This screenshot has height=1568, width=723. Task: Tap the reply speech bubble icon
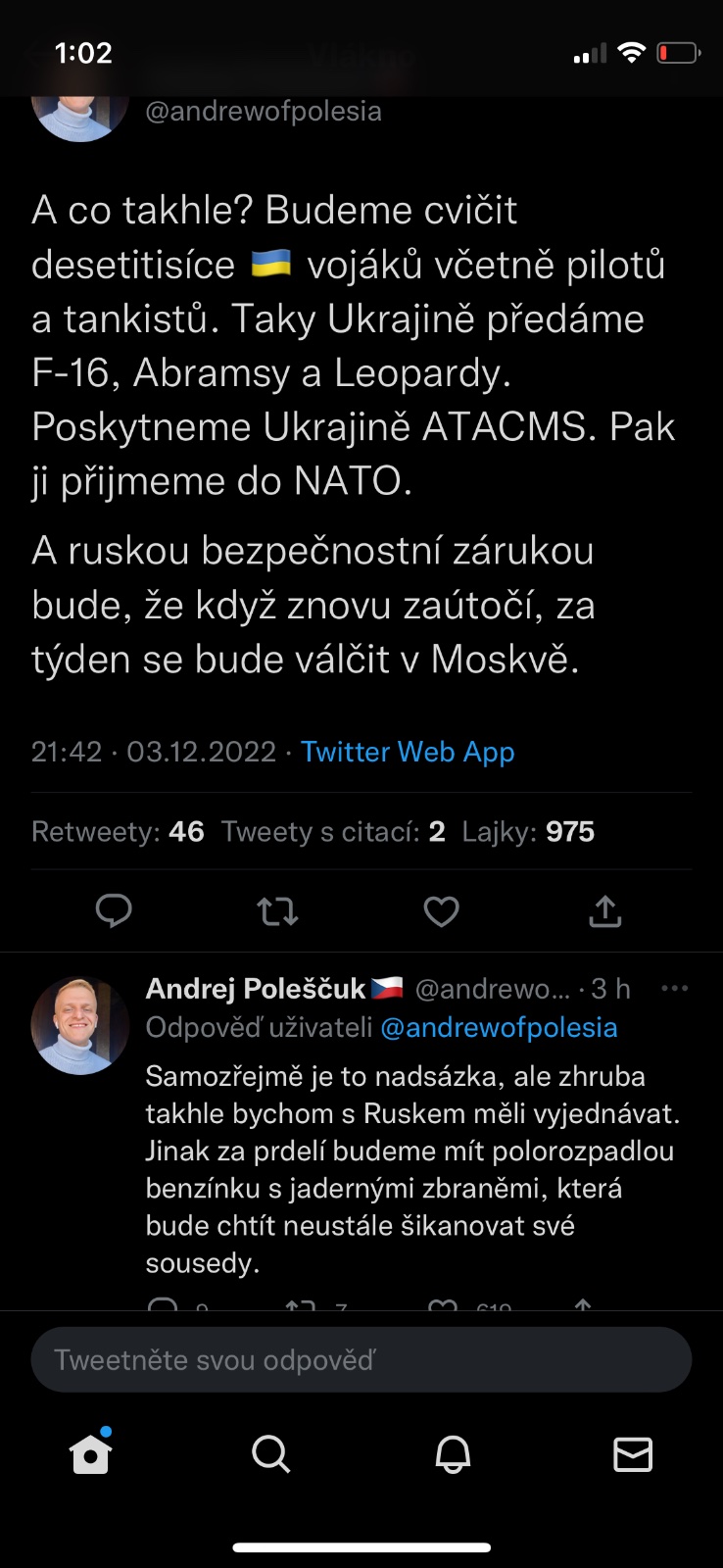tap(114, 911)
